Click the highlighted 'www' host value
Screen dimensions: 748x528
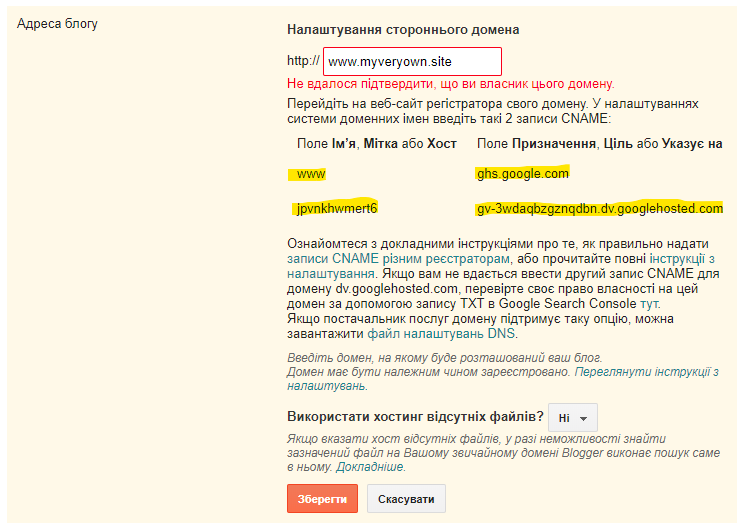pyautogui.click(x=311, y=174)
